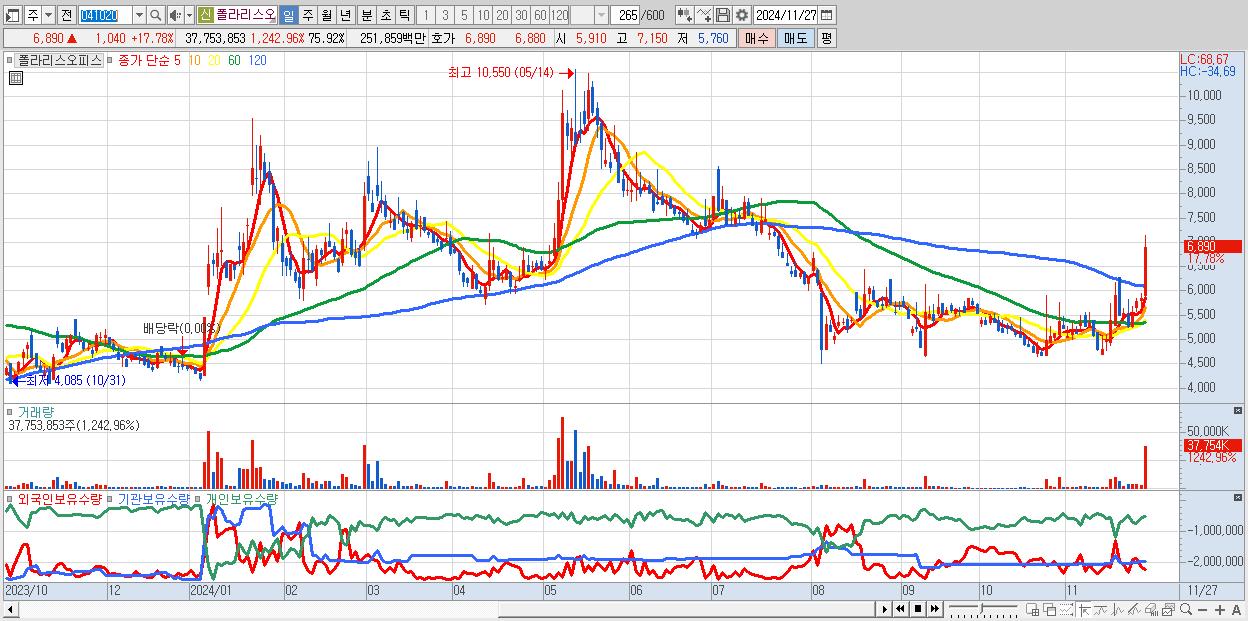Click the panel layout icon at toolbar start
Screen dimensions: 1248x621
tap(13, 15)
